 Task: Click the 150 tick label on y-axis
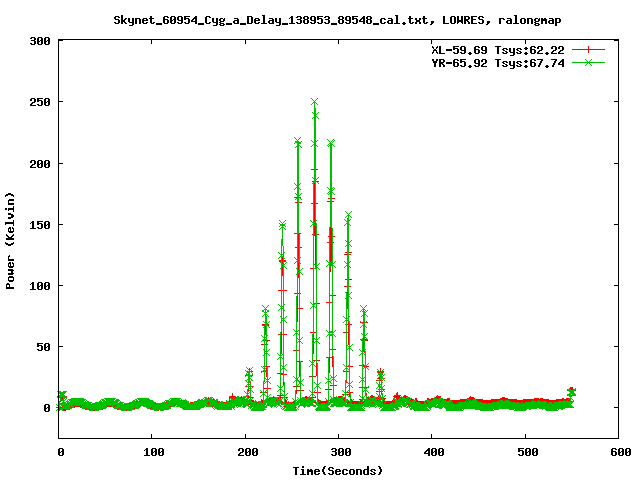point(40,224)
